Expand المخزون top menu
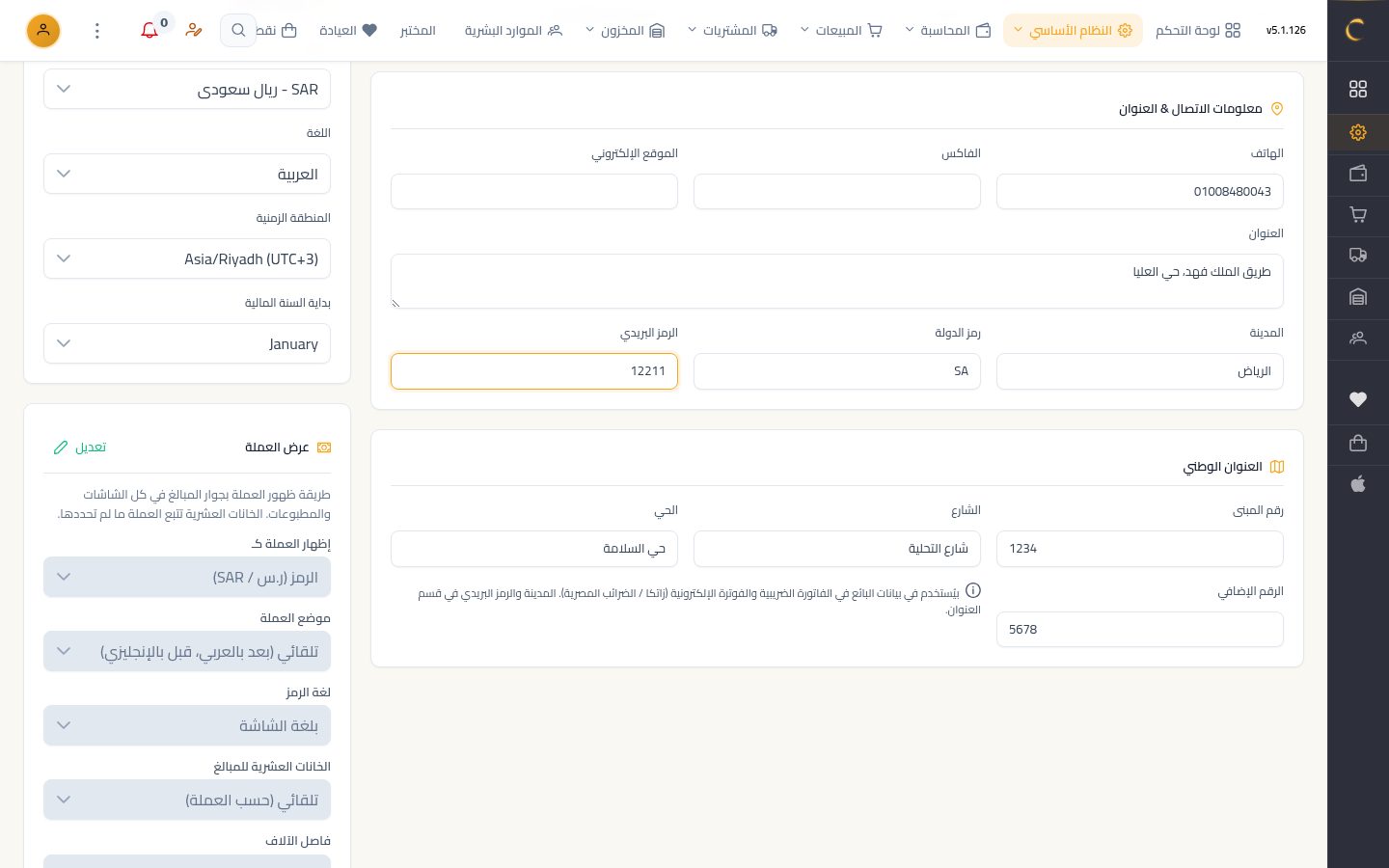This screenshot has height=868, width=1389. (x=625, y=31)
